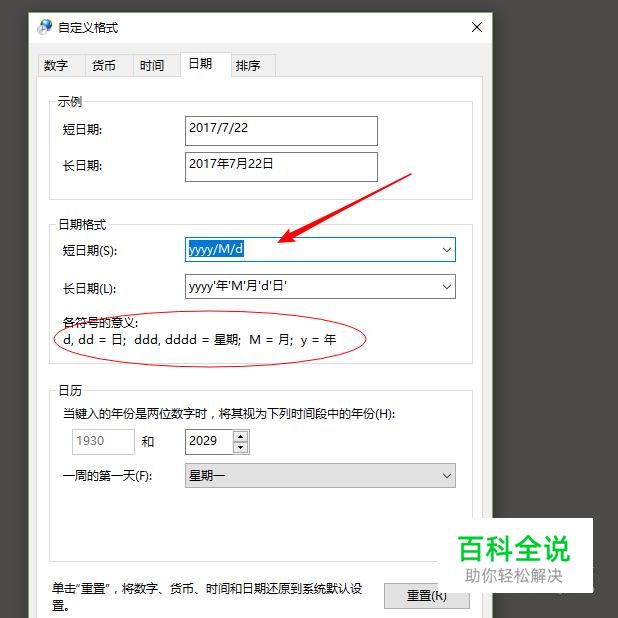Click the 长日期 example field showing 2017年7月22日

[x=281, y=167]
